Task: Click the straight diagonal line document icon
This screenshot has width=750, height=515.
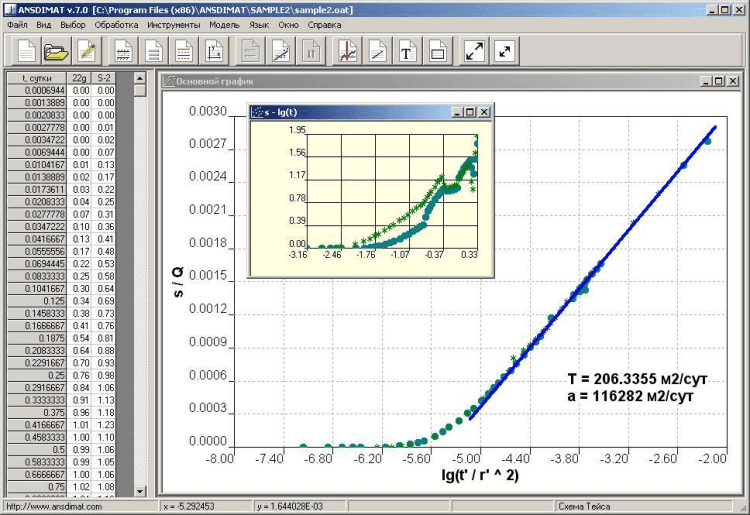Action: pyautogui.click(x=378, y=51)
